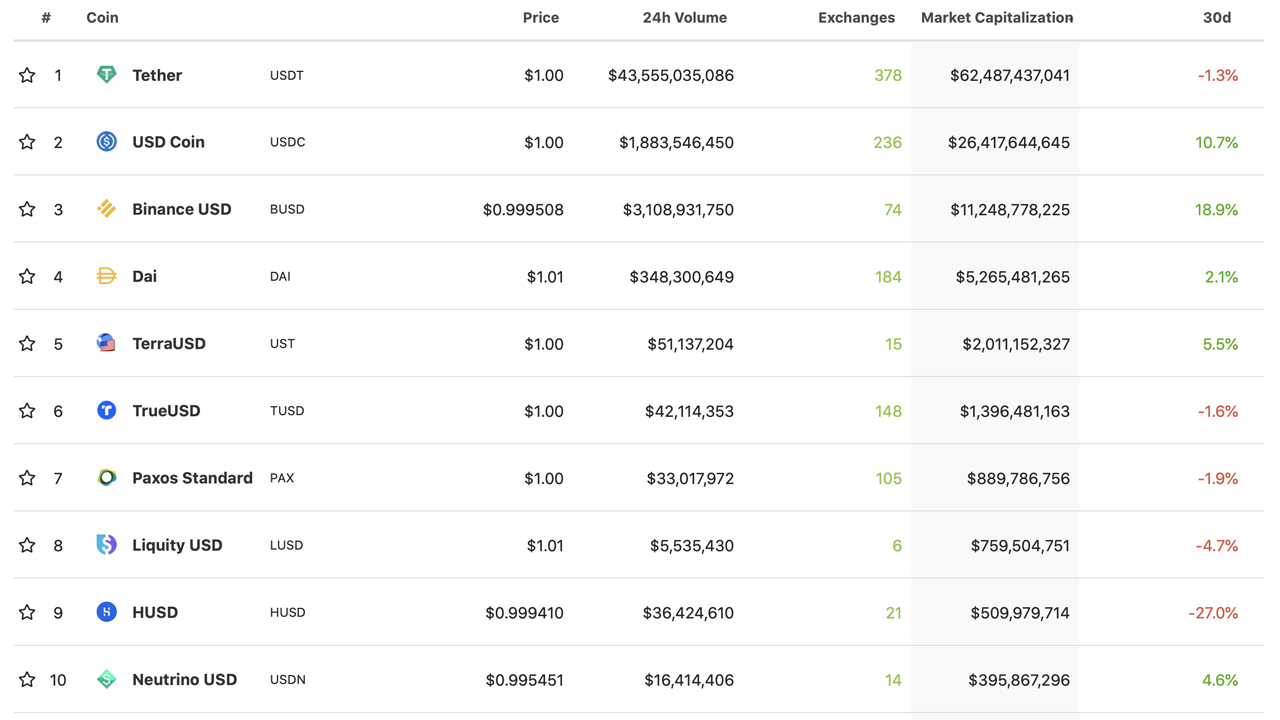This screenshot has height=720, width=1280.
Task: Select the LUSD ticker text
Action: [286, 545]
